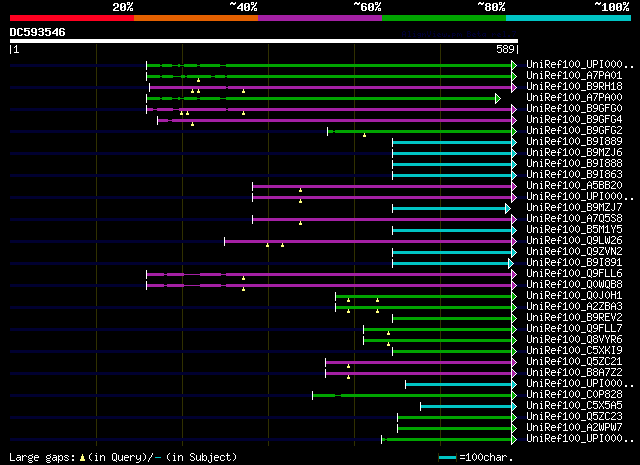
Task: Select the UniRef100_A2WPW7 label
Action: pyautogui.click(x=574, y=428)
